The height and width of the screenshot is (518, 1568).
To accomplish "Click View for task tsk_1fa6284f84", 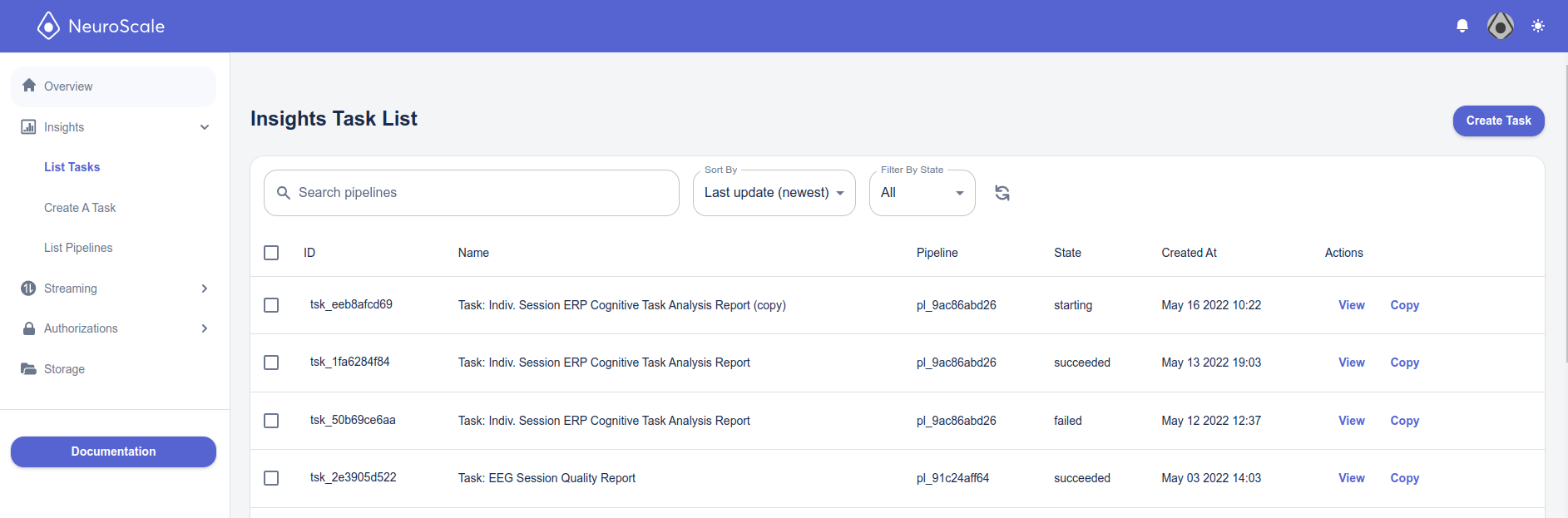I will pos(1351,363).
